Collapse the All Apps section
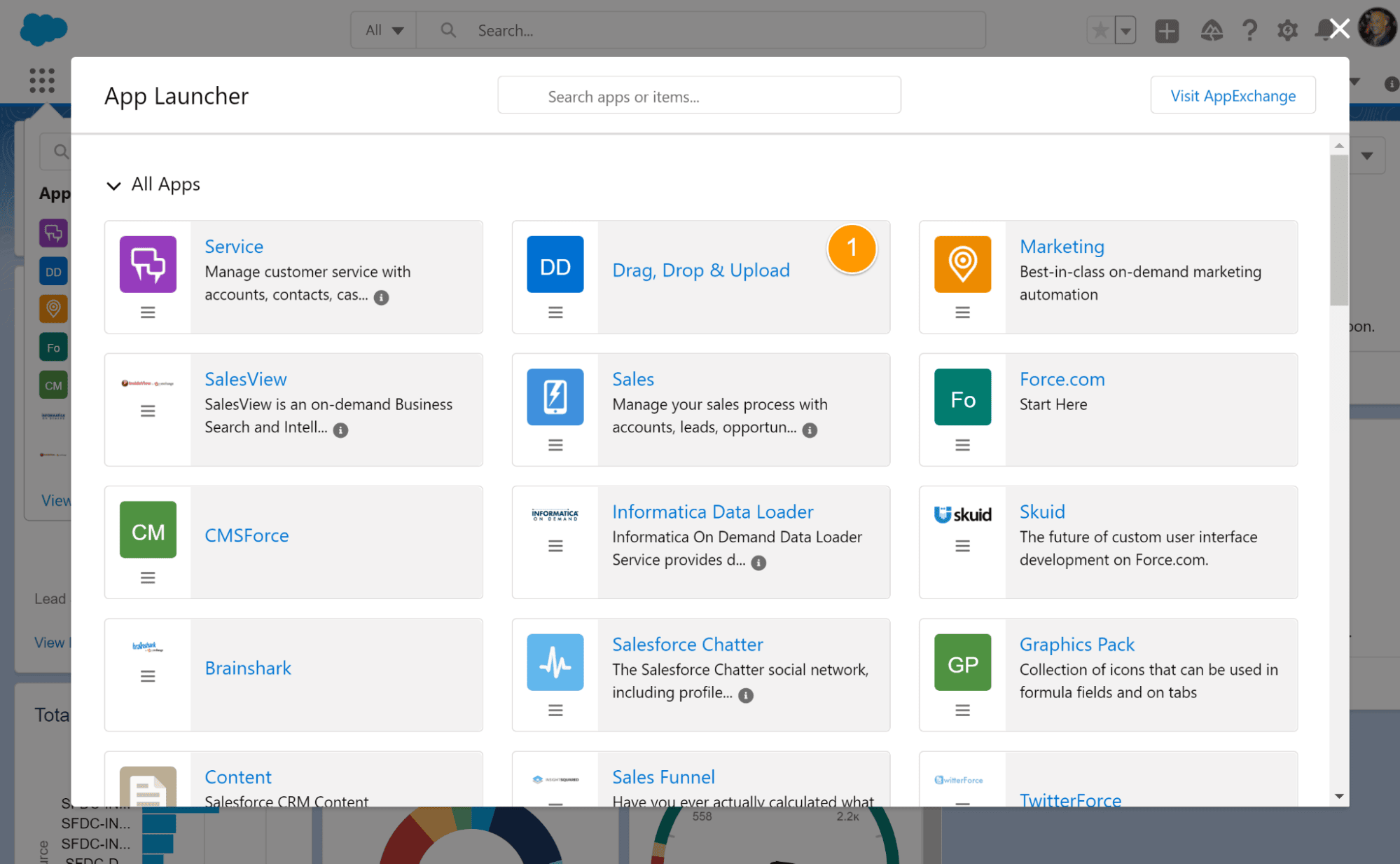Screen dimensions: 1400x864 pos(113,184)
